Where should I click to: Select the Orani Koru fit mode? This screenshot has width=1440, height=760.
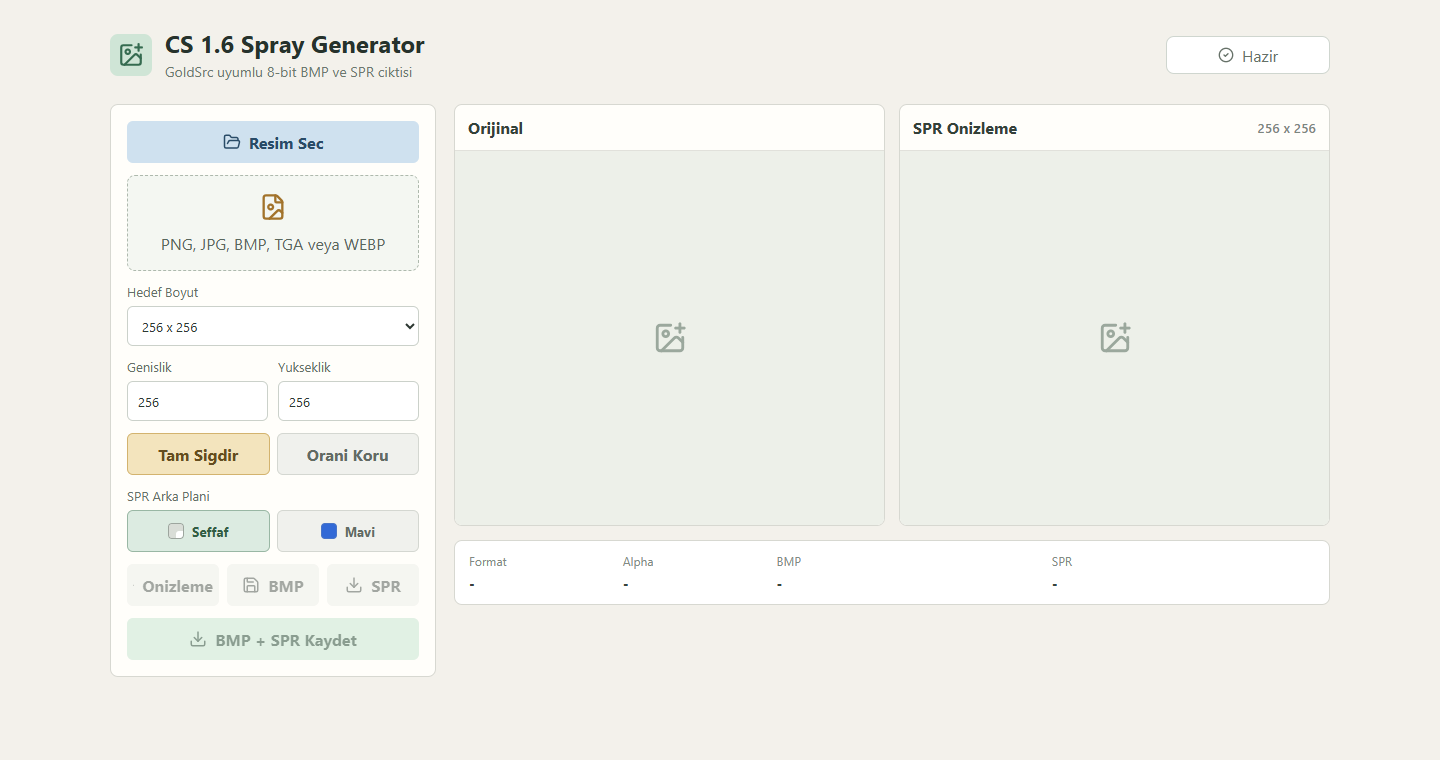[x=348, y=454]
